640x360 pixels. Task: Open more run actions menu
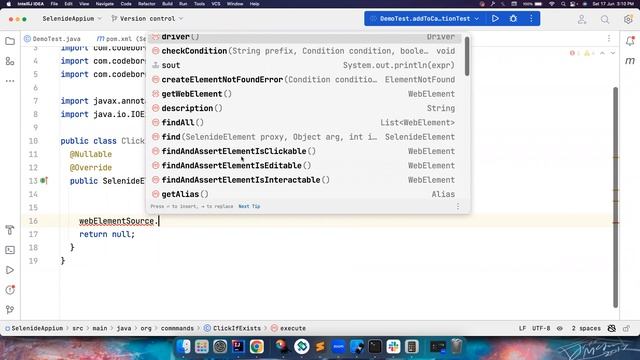coord(531,19)
